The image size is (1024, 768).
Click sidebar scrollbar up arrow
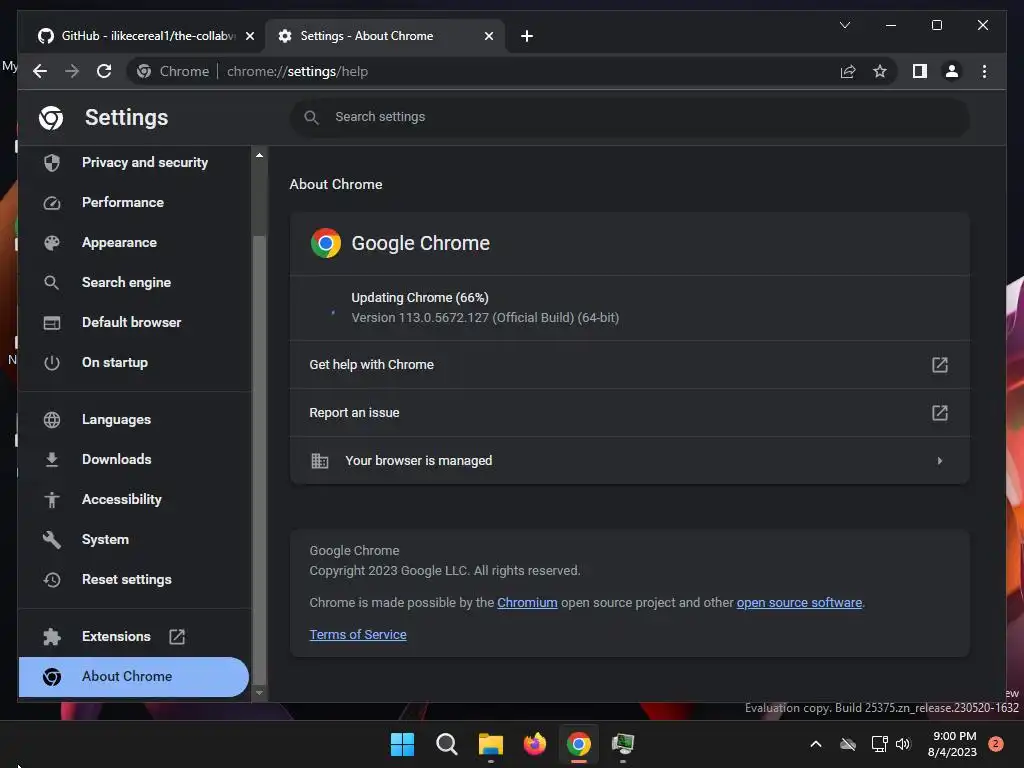[259, 155]
